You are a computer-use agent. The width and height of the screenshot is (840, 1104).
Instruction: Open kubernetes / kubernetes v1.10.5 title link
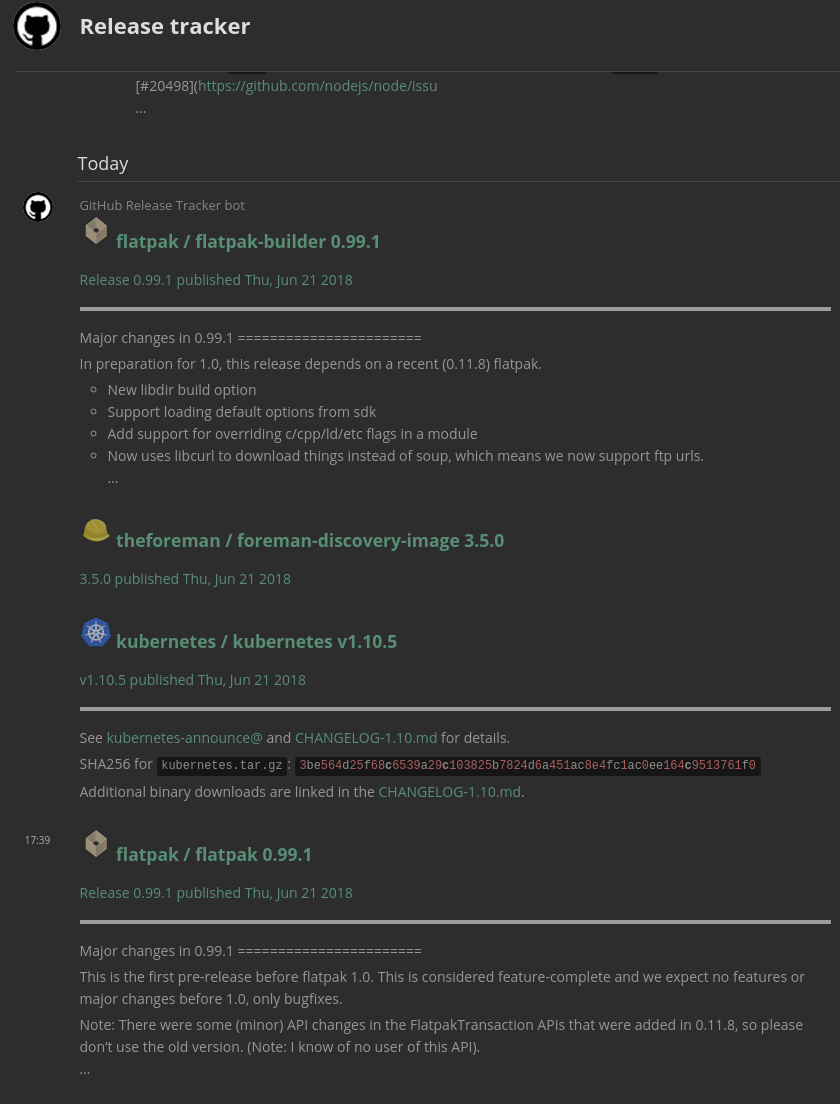pos(256,641)
